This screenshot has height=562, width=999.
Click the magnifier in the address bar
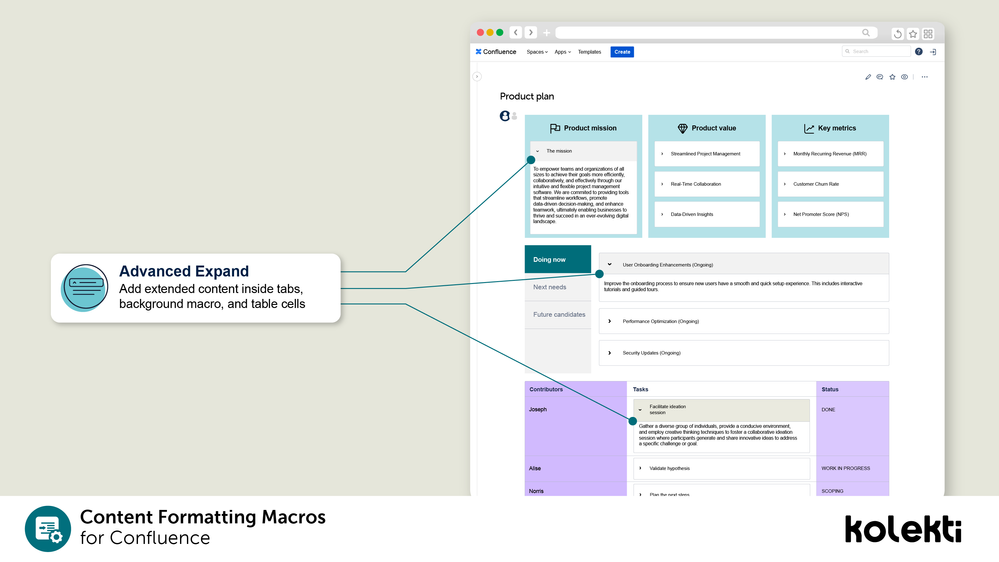tap(866, 32)
